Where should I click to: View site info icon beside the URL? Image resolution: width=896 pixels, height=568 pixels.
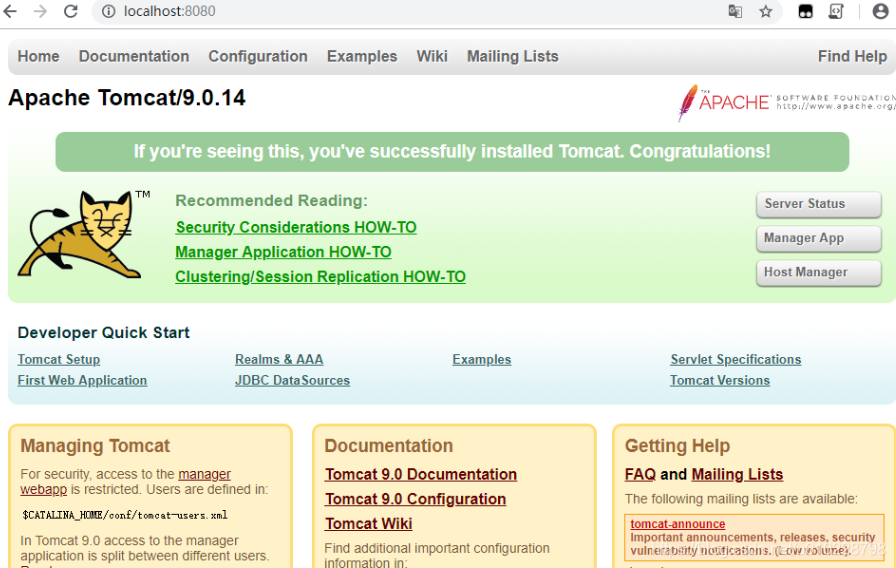click(x=109, y=11)
